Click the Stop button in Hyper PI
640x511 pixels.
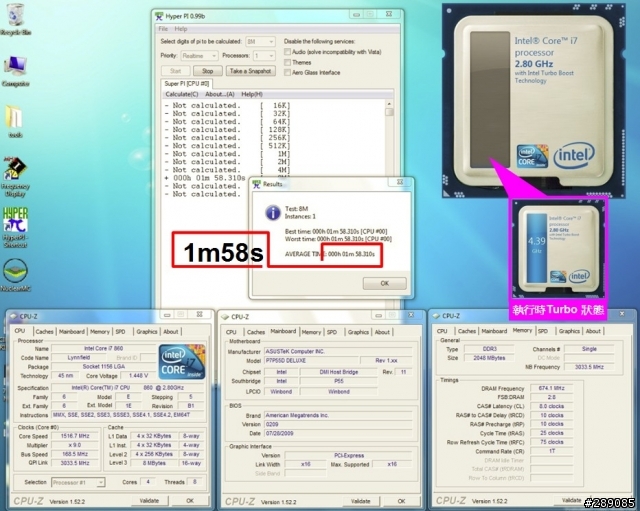pos(208,71)
